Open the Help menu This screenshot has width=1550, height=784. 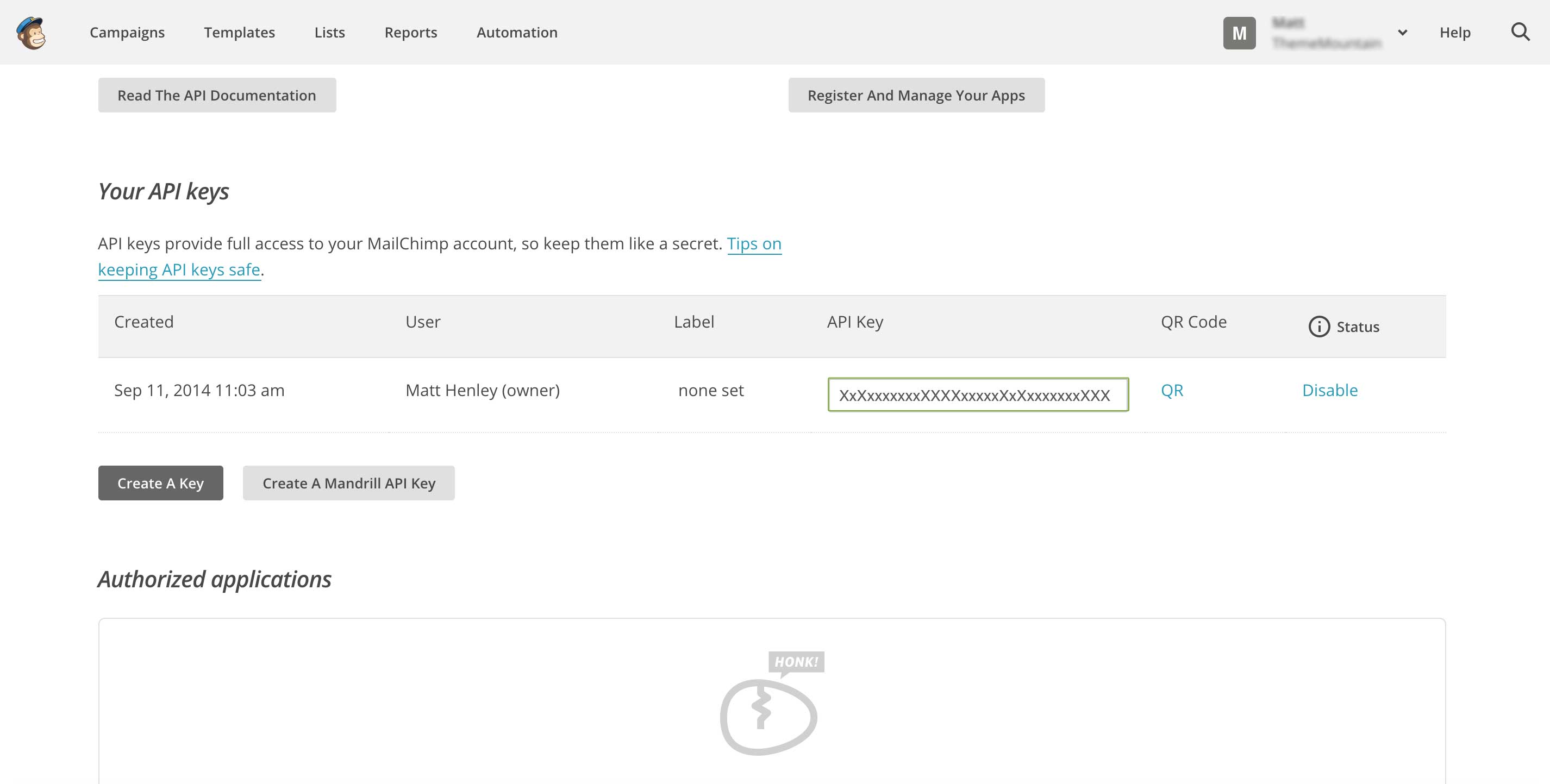tap(1455, 33)
